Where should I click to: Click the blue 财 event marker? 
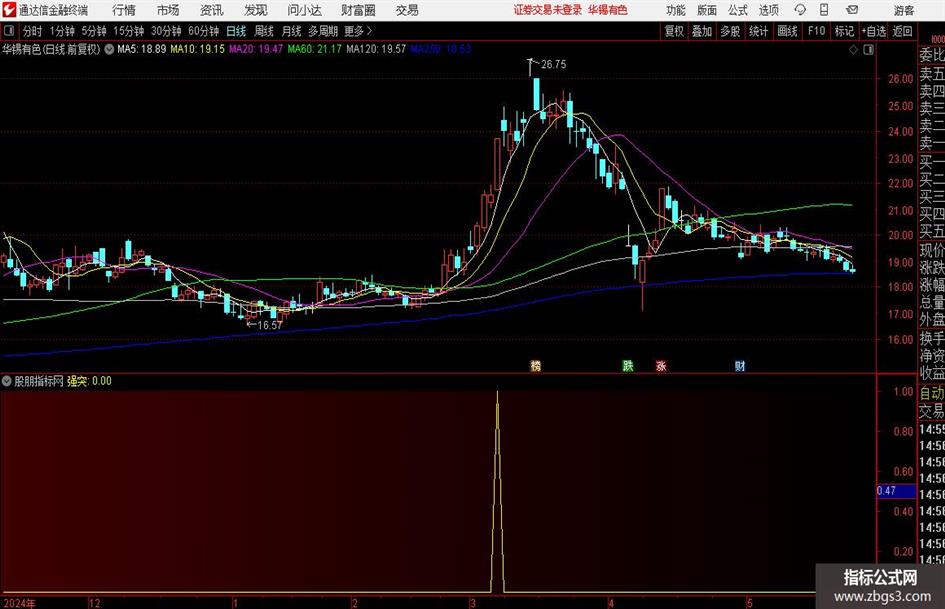point(739,365)
